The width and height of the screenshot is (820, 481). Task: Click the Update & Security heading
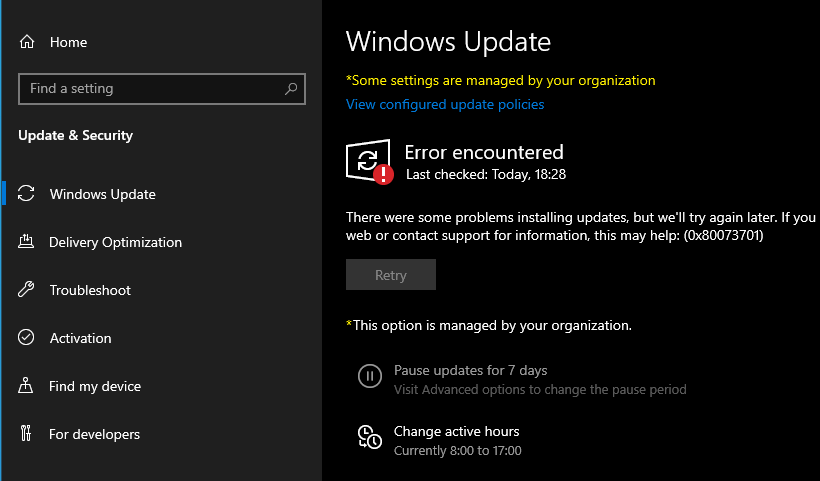[75, 135]
